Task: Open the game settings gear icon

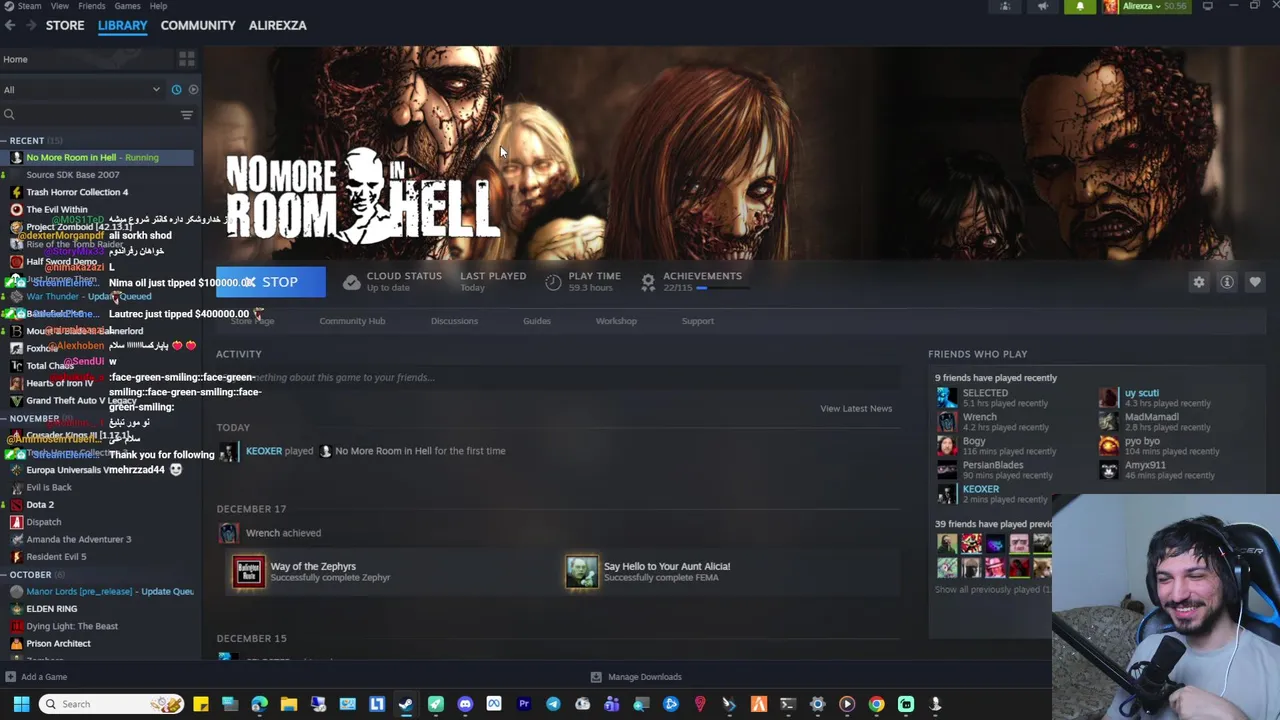Action: point(1199,282)
